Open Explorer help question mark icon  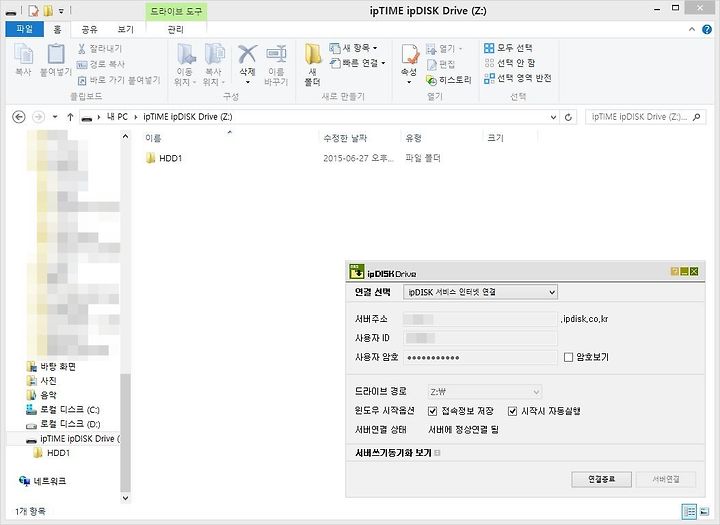tap(707, 29)
